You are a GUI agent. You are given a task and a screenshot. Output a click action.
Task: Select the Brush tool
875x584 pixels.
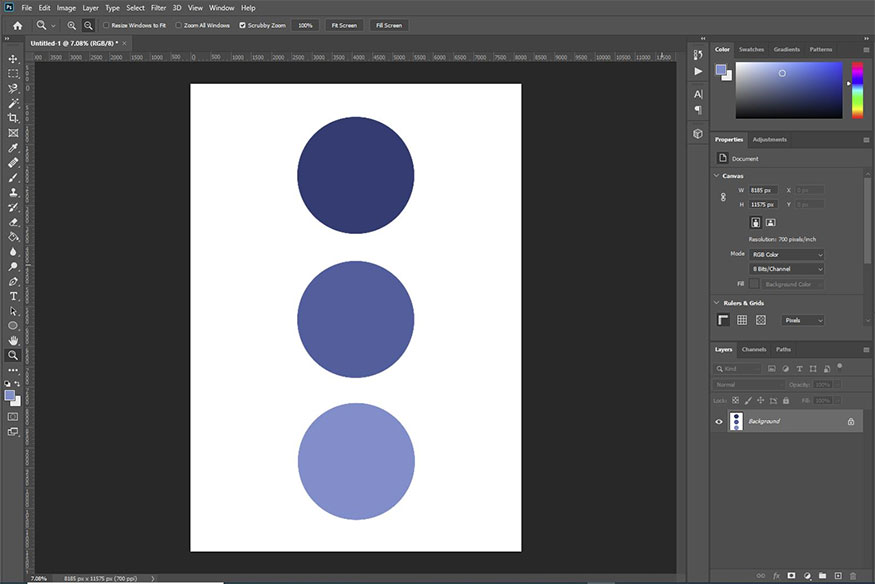click(13, 177)
